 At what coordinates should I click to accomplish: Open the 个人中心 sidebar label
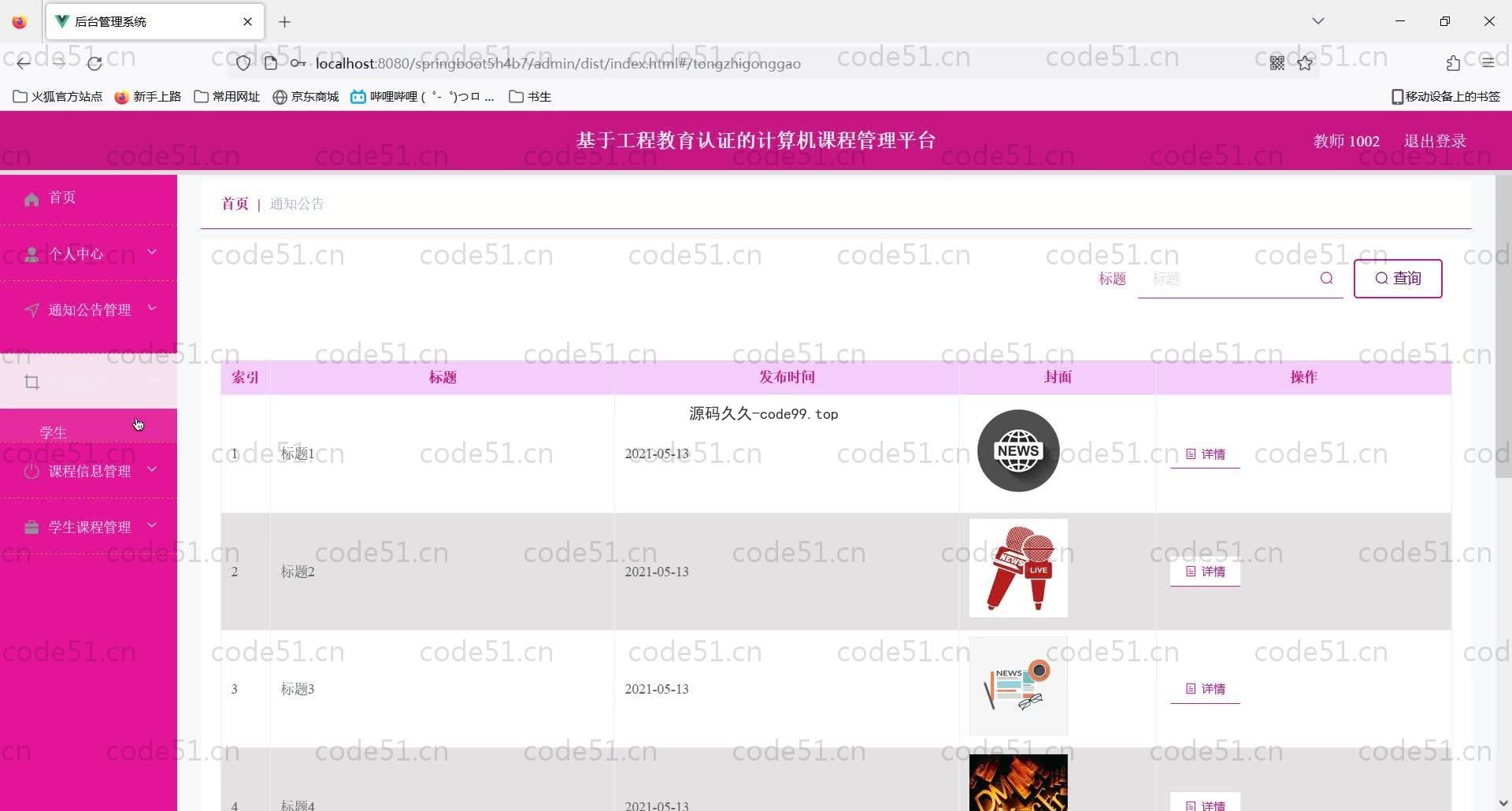tap(76, 254)
